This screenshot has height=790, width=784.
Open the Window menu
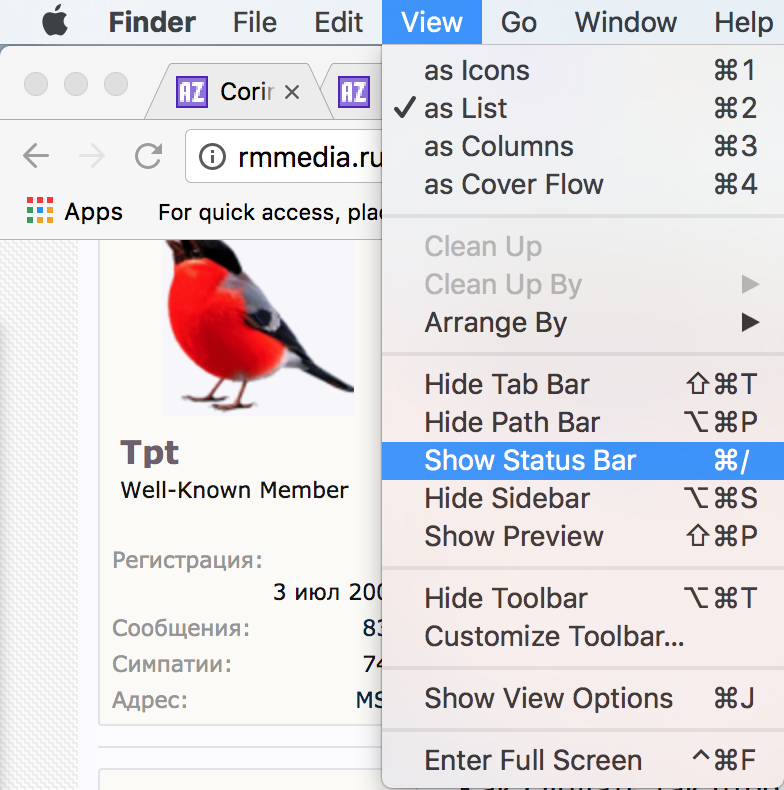[626, 23]
